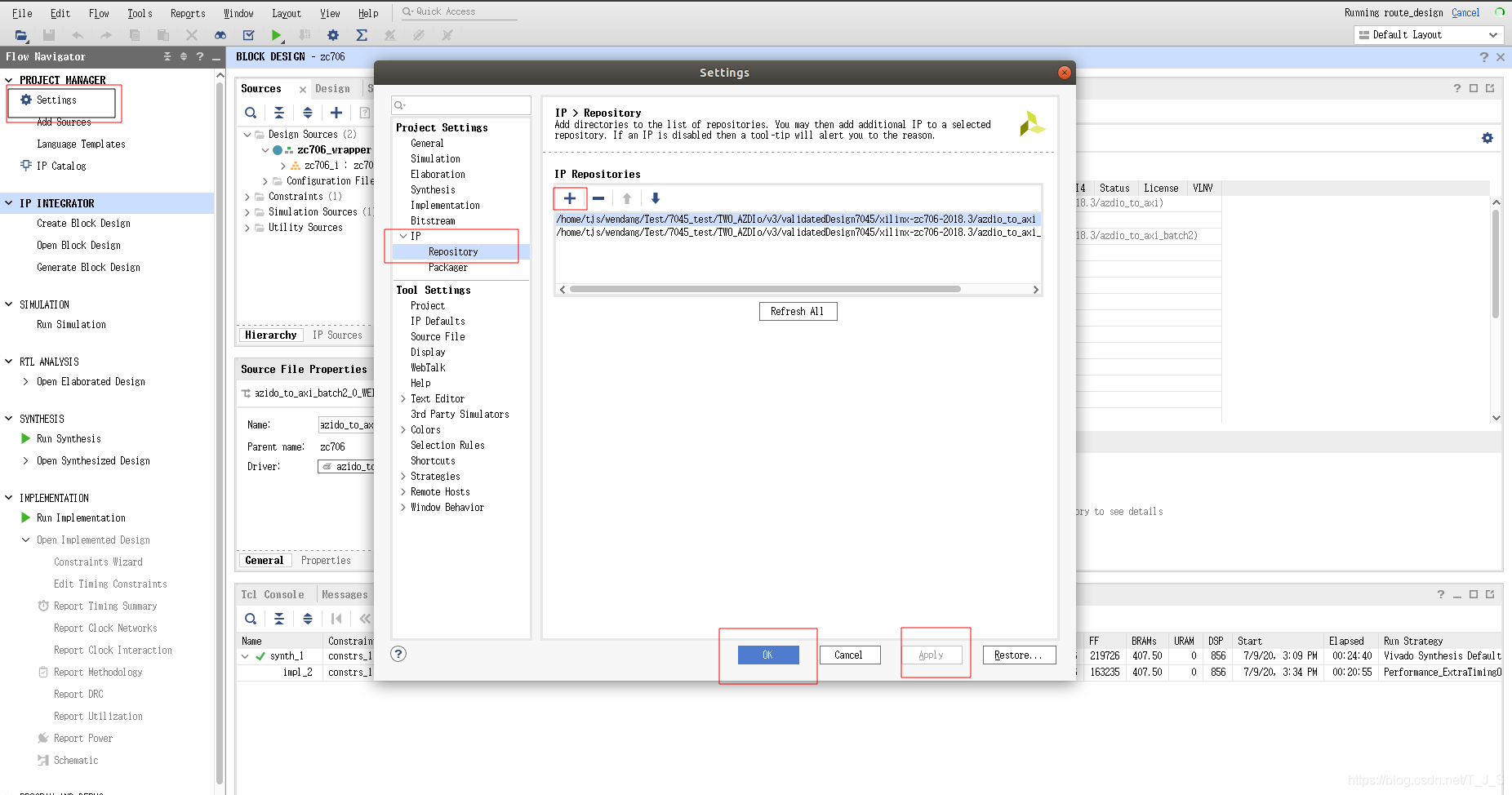Click Run Synthesis in the Flow Navigator
The height and width of the screenshot is (795, 1512).
click(x=69, y=438)
